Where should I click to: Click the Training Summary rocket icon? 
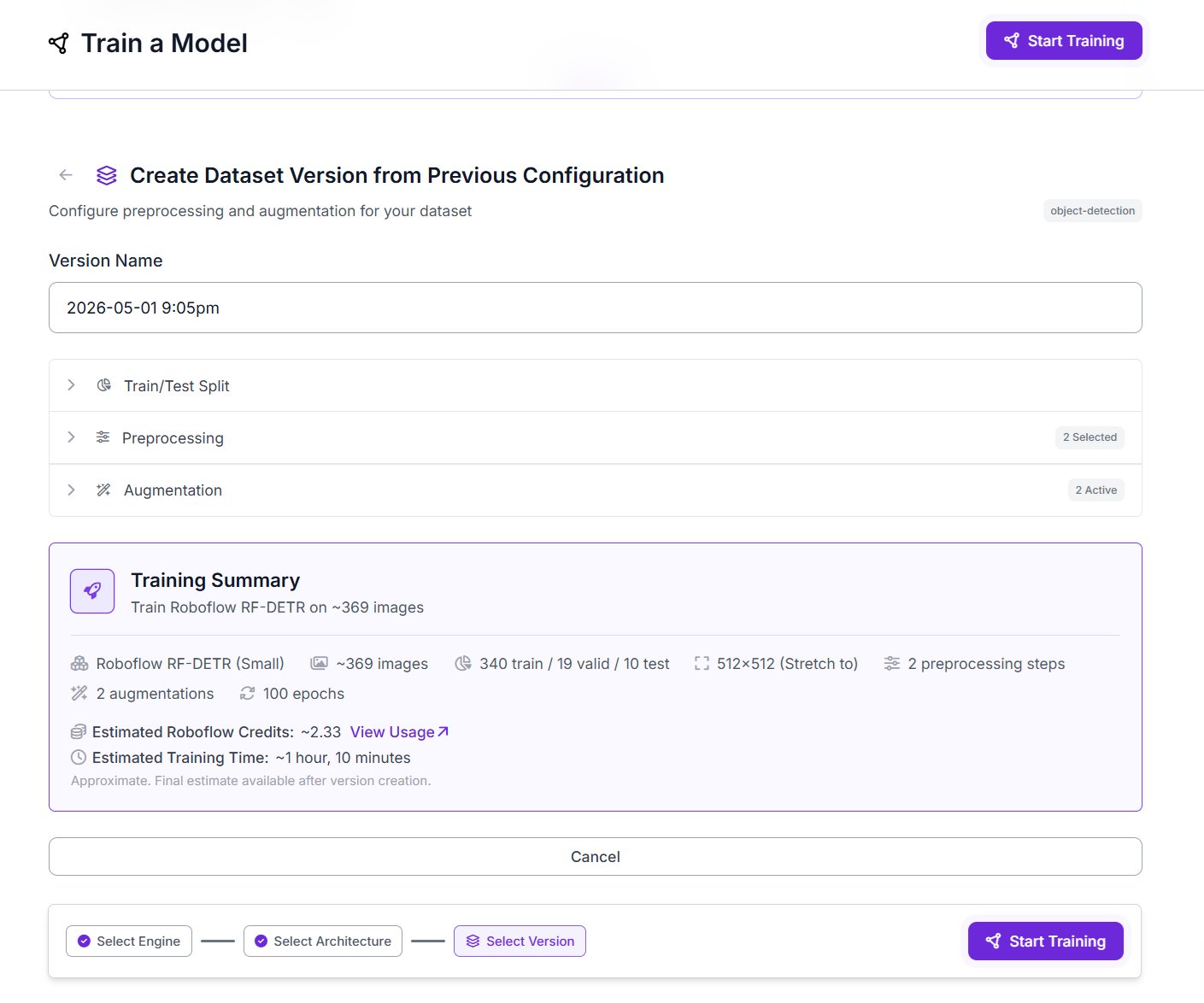click(92, 591)
